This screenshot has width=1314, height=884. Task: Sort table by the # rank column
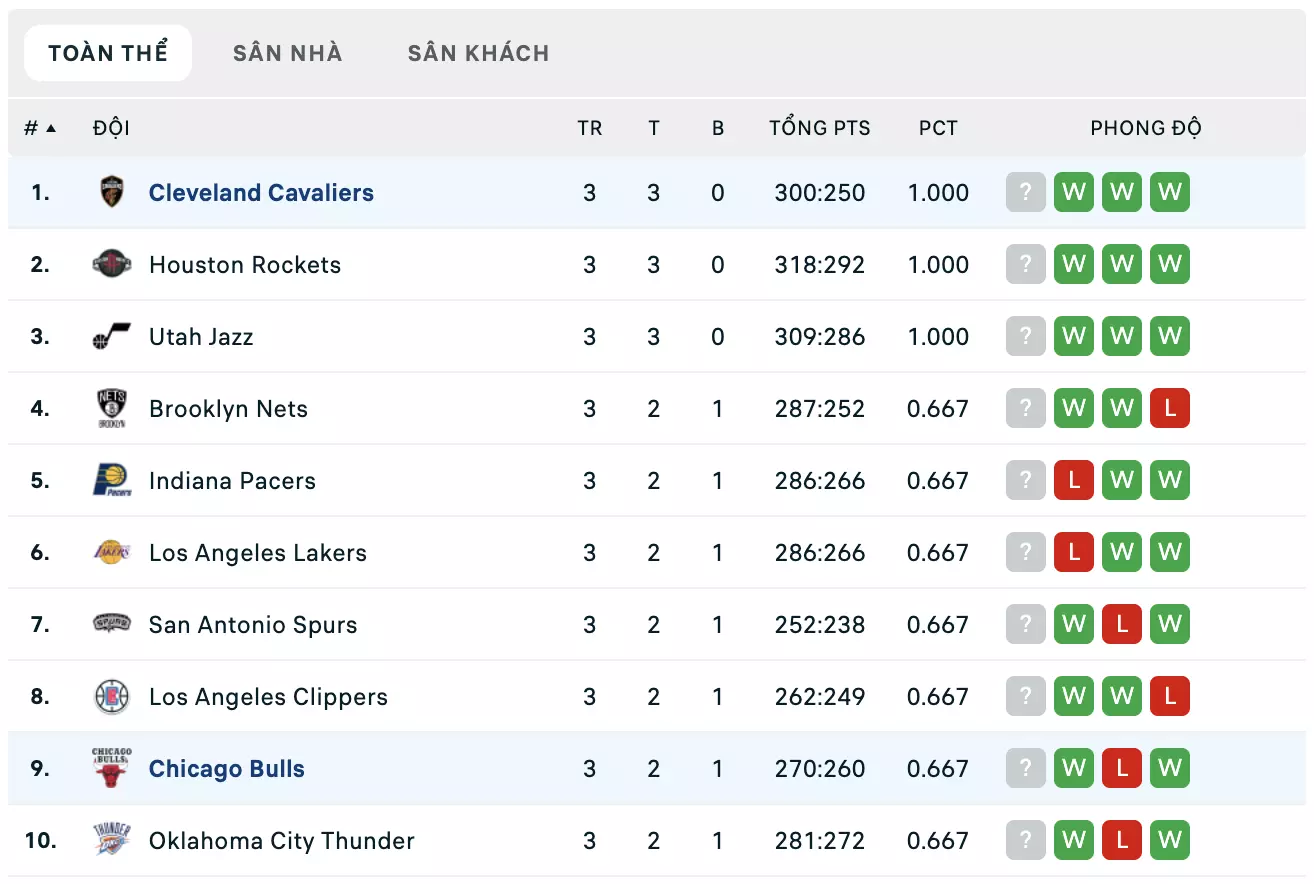pyautogui.click(x=40, y=128)
